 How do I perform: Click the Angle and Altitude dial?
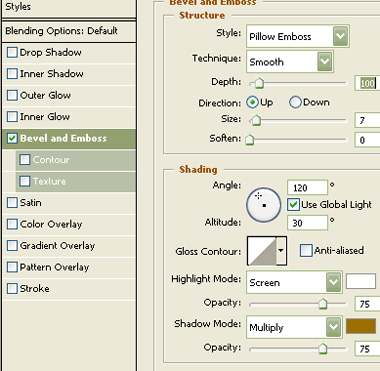pos(263,205)
